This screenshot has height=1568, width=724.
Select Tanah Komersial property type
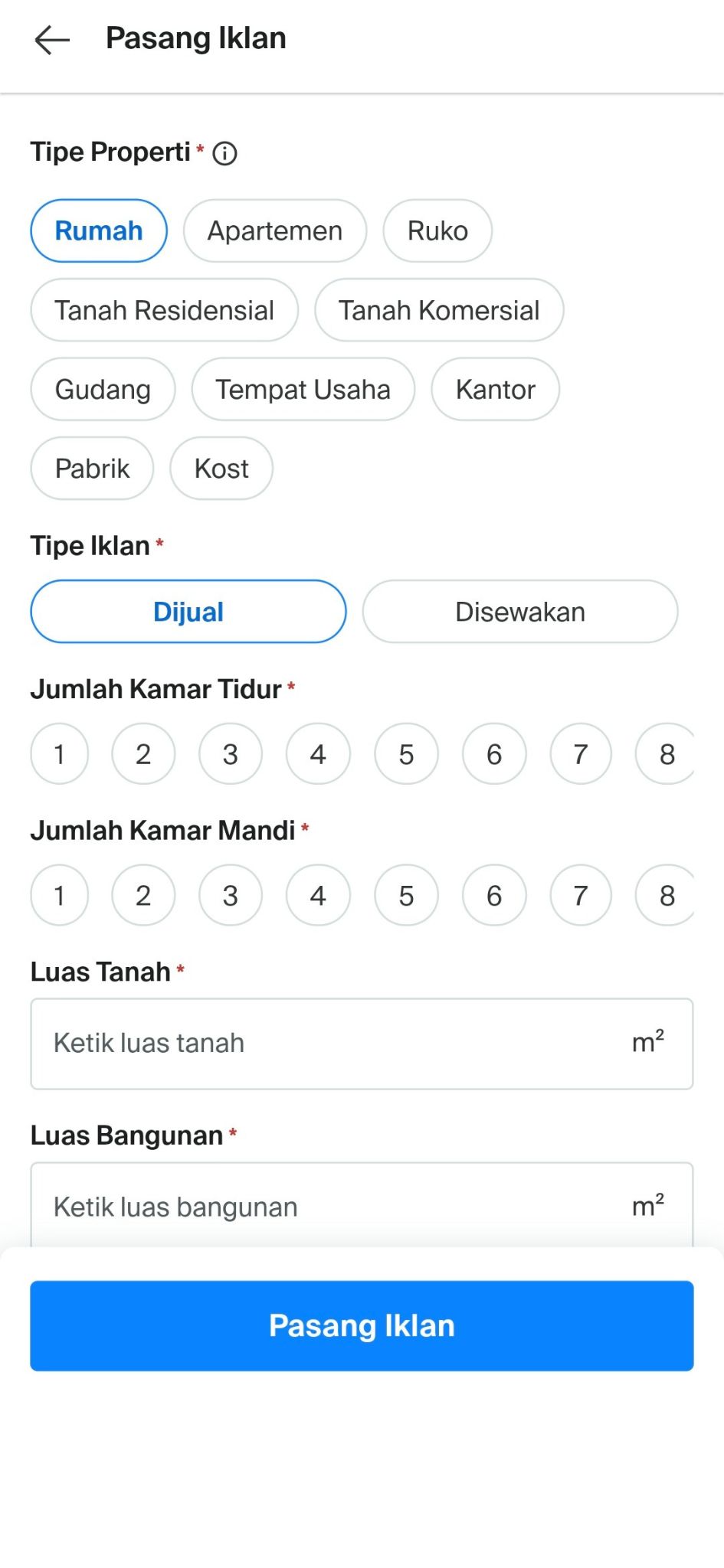pos(439,310)
